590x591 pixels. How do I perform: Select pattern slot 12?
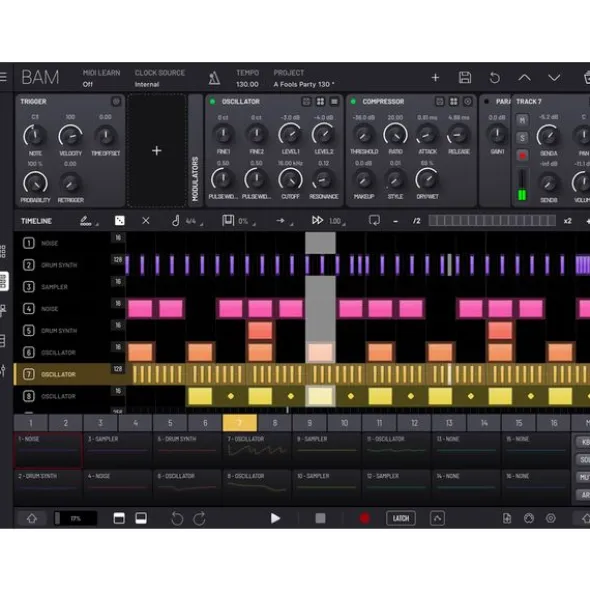(x=414, y=423)
